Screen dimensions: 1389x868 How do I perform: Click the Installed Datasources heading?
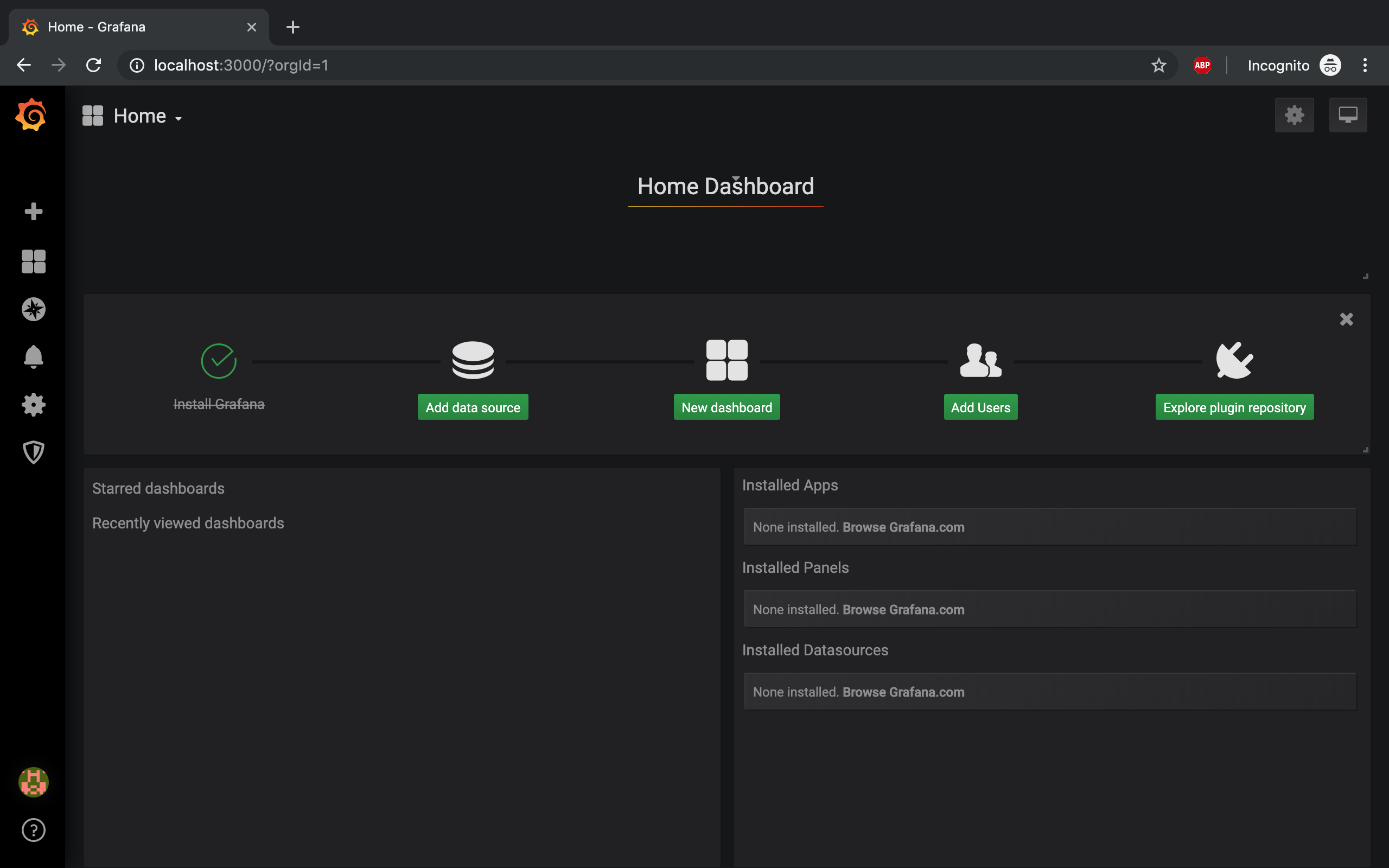(x=815, y=650)
